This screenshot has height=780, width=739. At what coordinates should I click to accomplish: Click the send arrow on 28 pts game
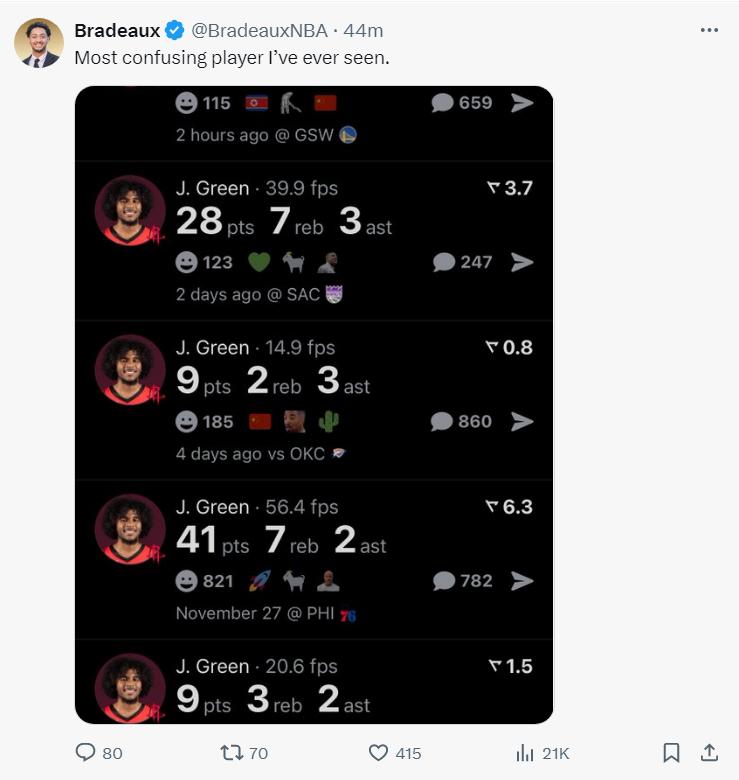522,262
